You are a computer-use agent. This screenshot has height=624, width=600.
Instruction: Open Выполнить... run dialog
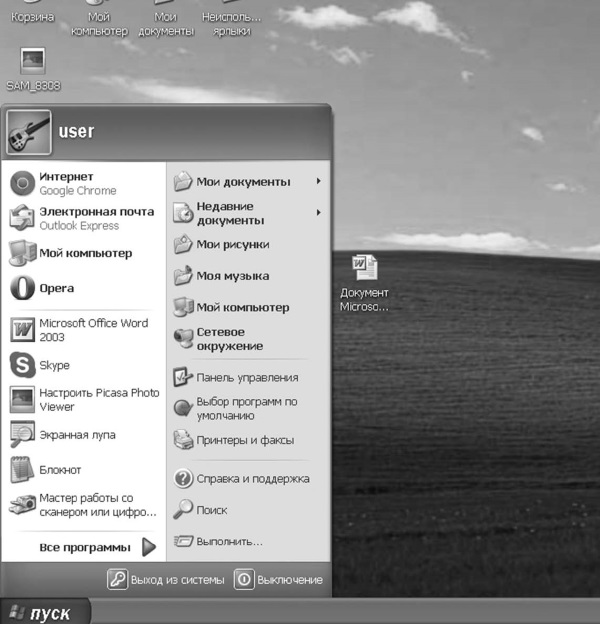229,542
